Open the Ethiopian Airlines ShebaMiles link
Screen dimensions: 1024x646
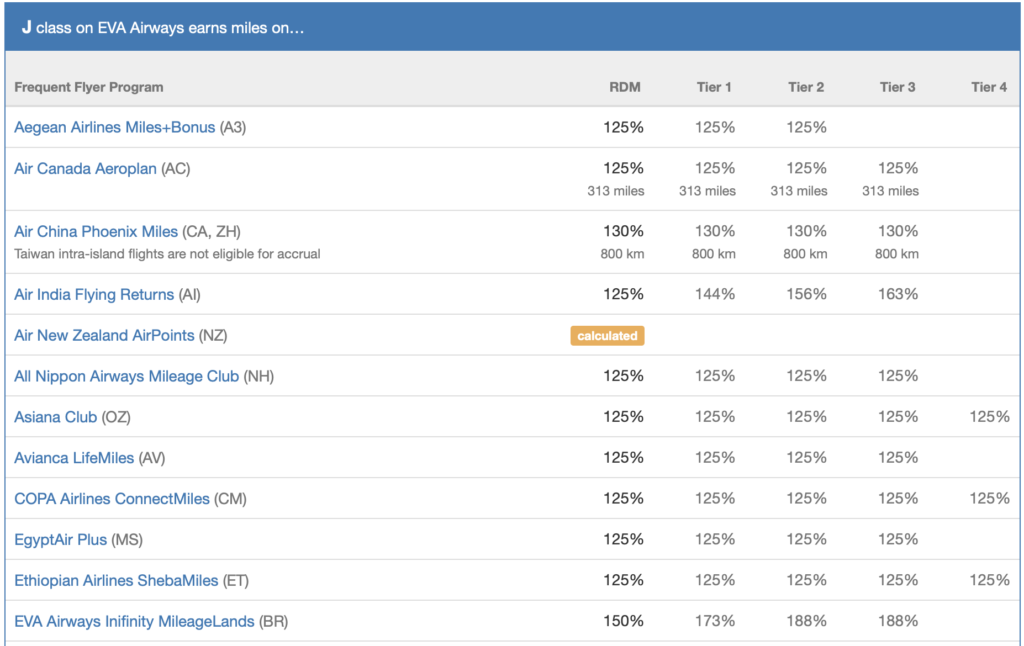[116, 580]
